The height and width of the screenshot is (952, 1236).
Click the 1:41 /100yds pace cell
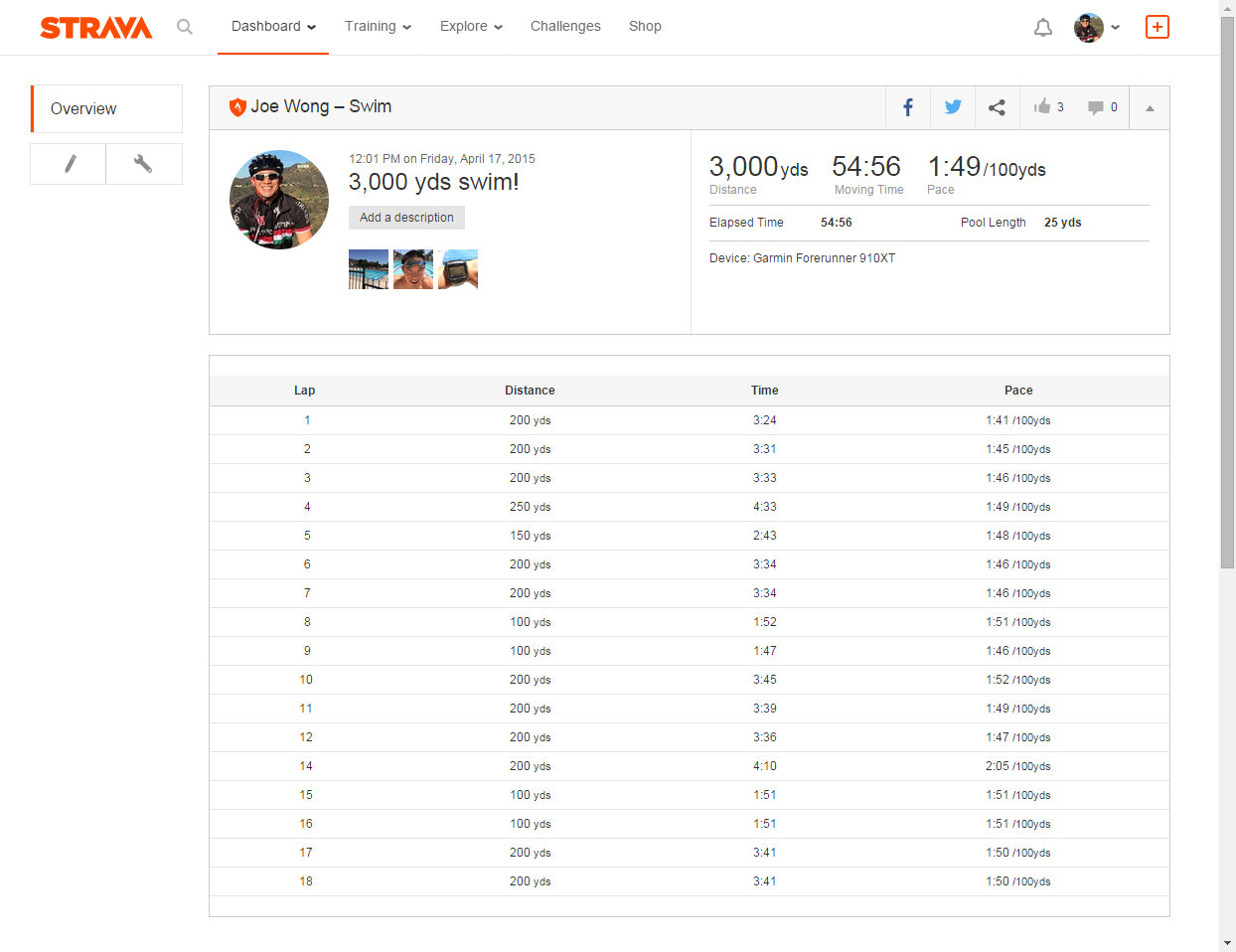(1018, 420)
